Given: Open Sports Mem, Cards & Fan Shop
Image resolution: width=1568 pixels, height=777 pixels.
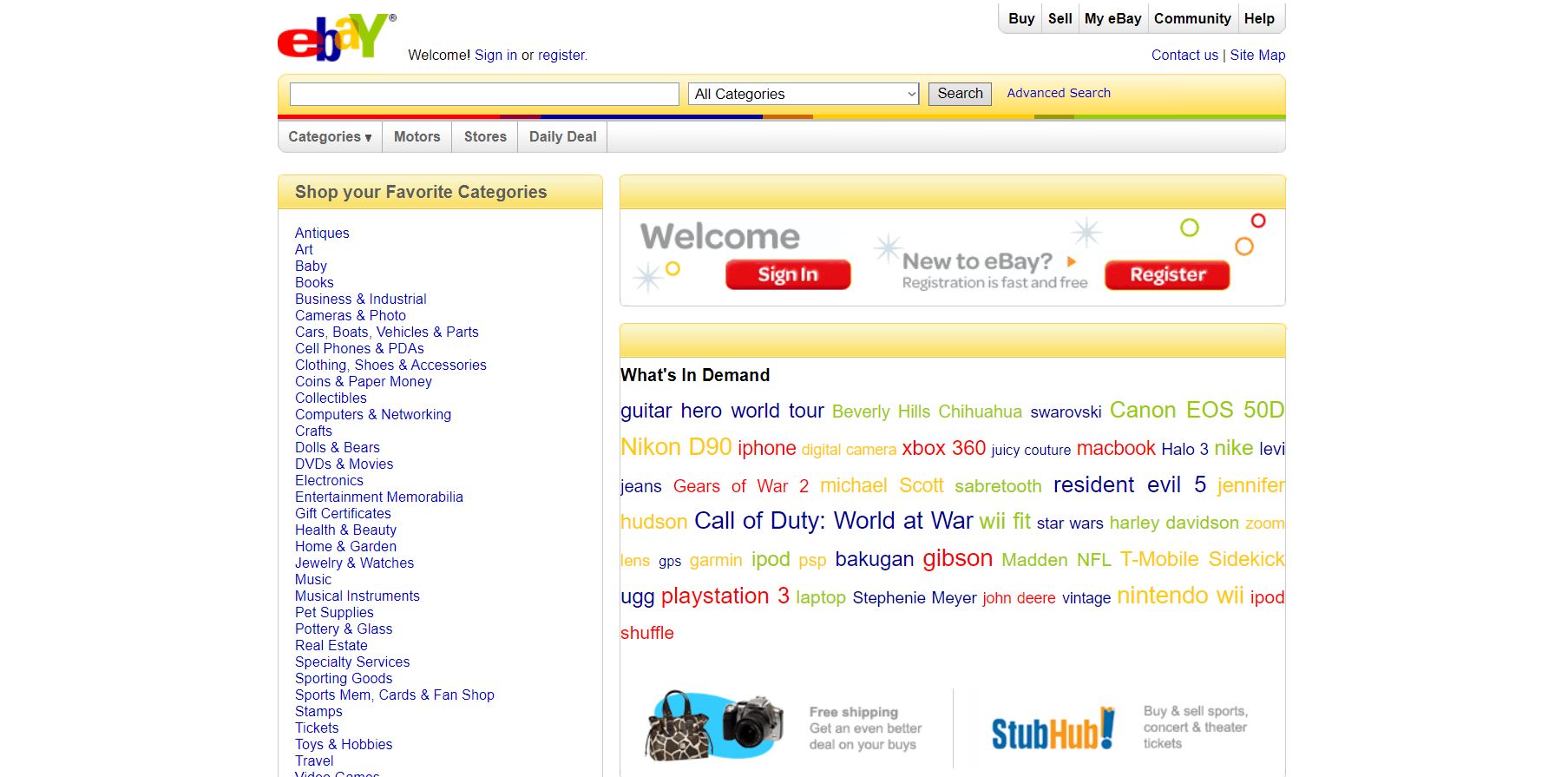Looking at the screenshot, I should pyautogui.click(x=395, y=695).
